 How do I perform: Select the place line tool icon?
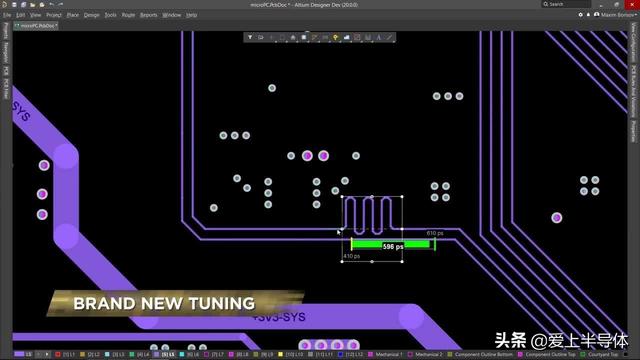[389, 37]
